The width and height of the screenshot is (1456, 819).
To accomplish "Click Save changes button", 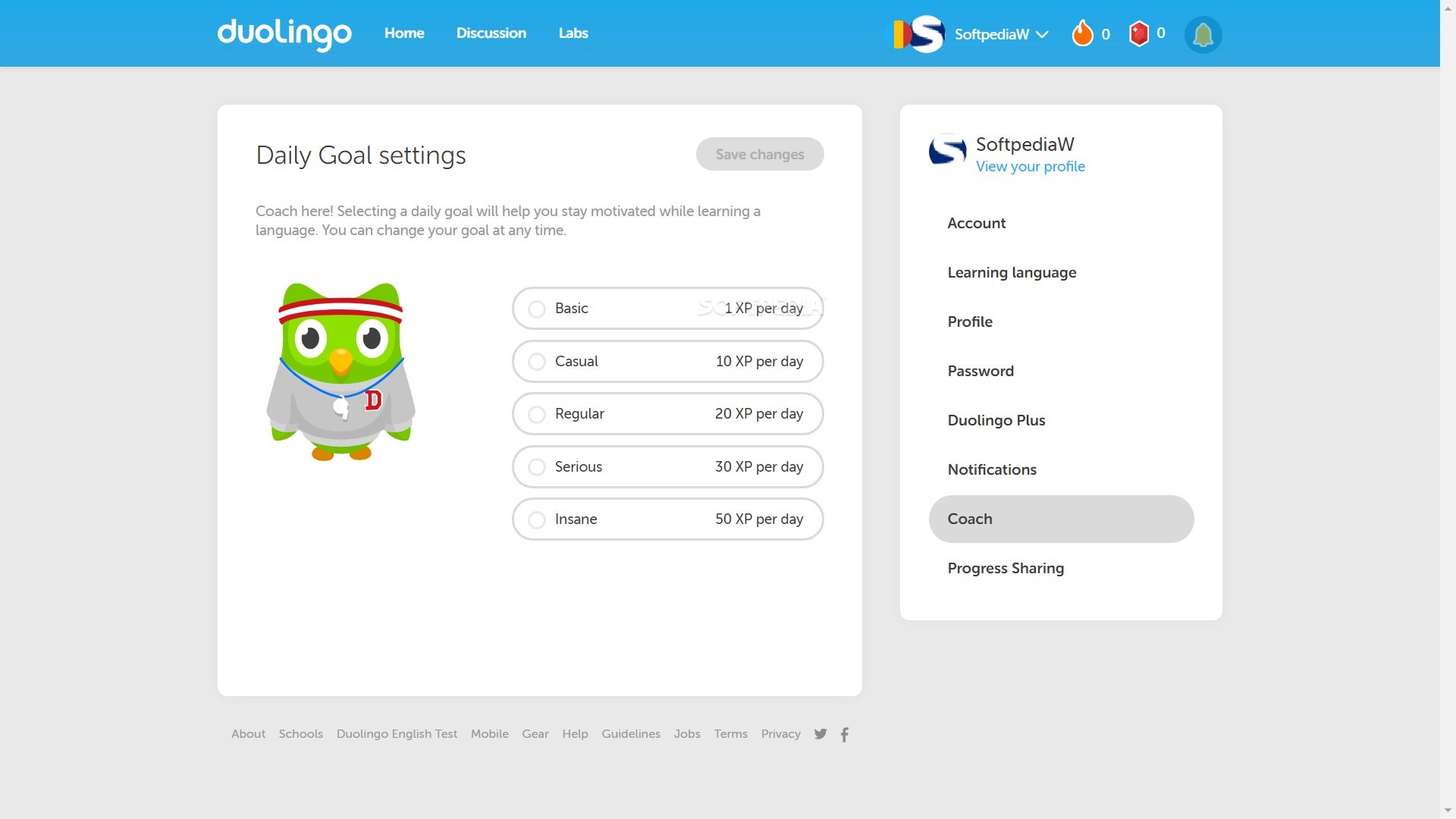I will click(760, 154).
